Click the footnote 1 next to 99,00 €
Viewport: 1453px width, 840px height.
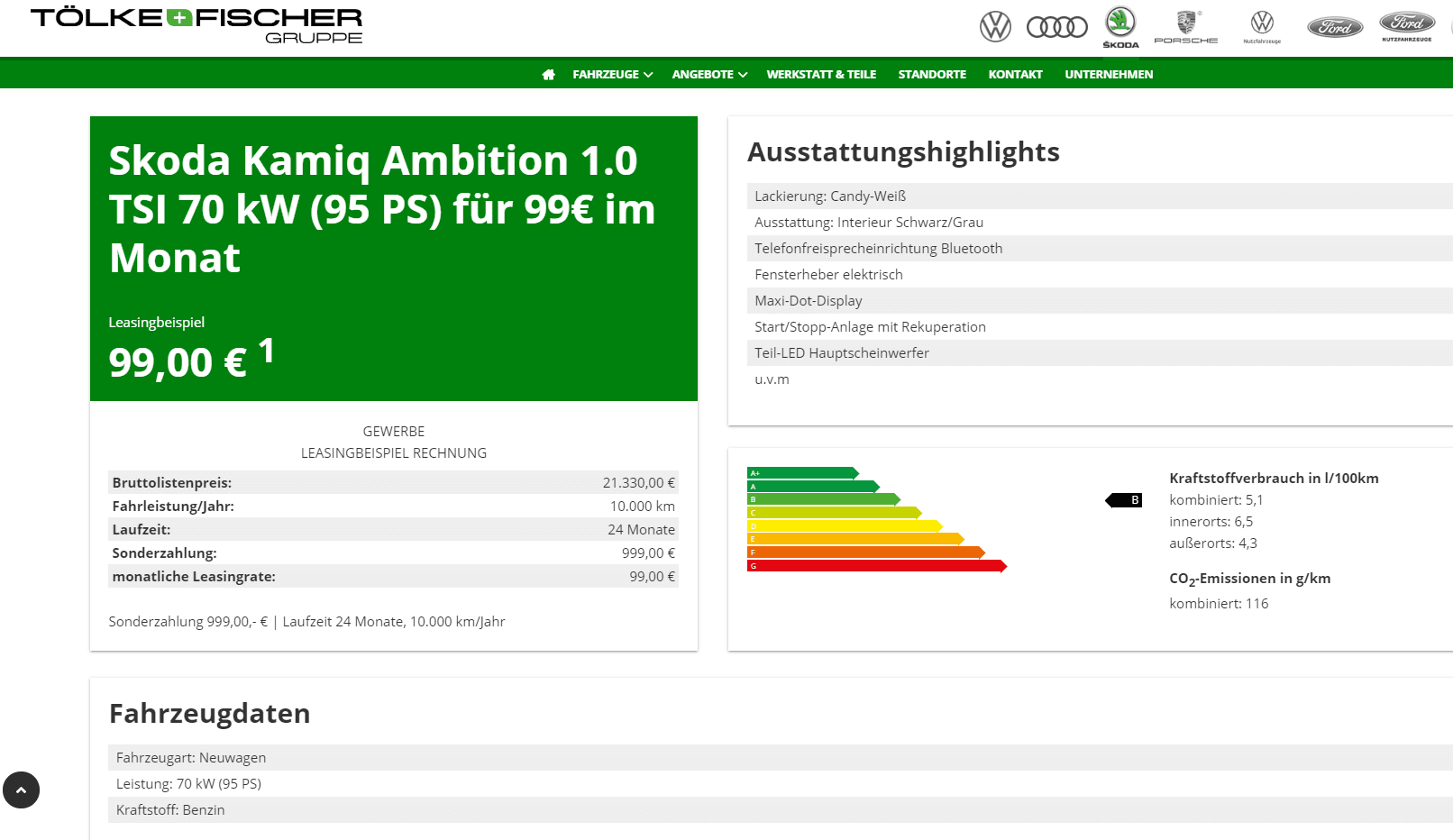267,351
